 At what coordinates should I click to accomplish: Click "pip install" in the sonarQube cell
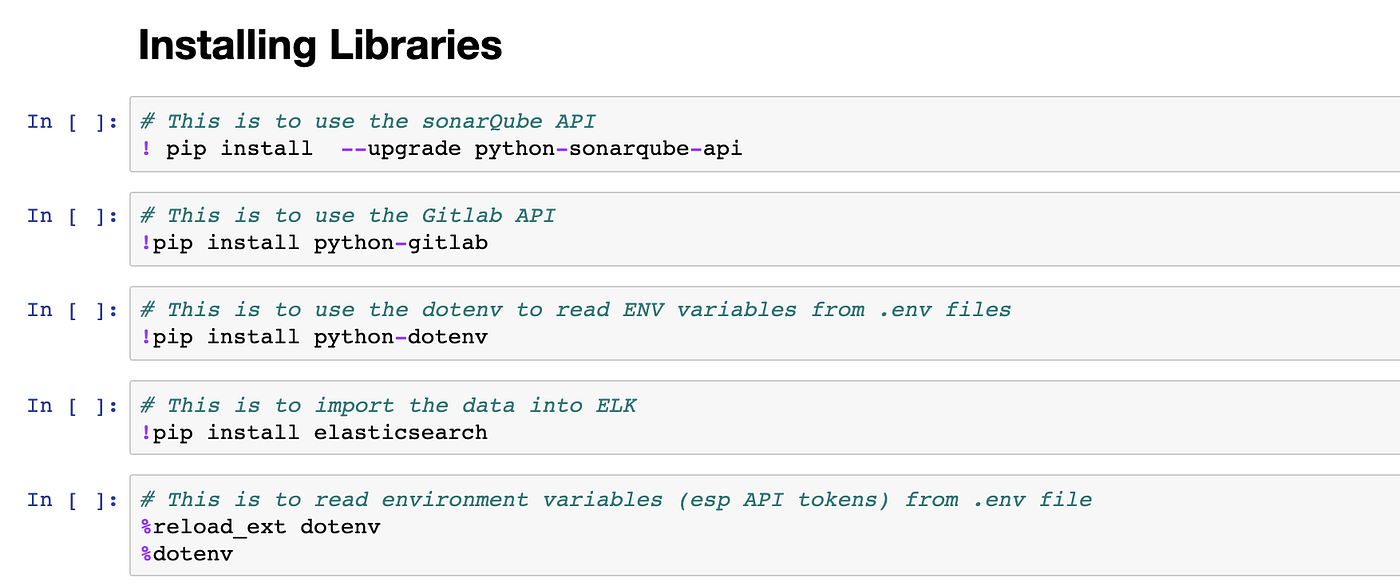click(239, 150)
